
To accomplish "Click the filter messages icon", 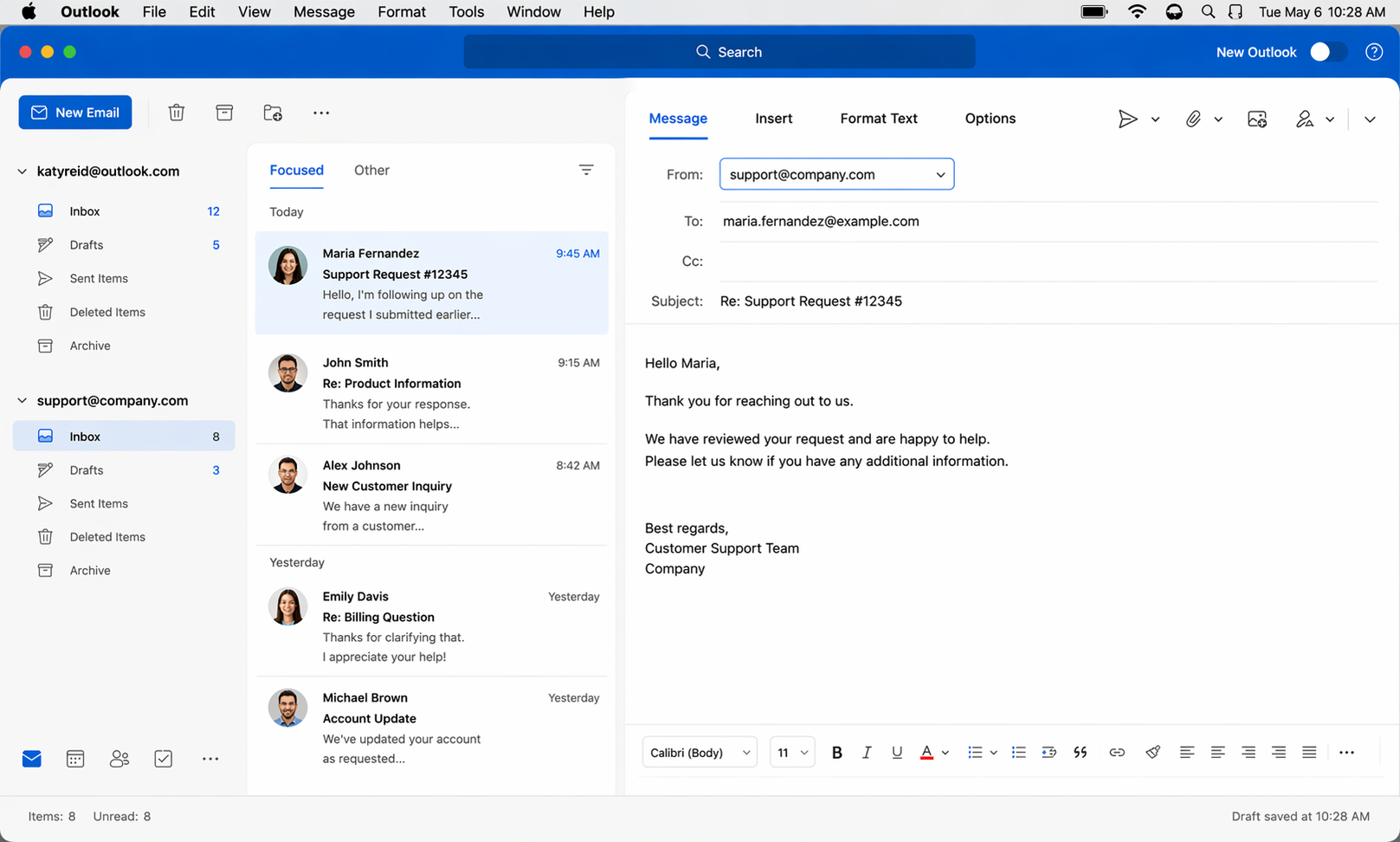I will point(586,170).
